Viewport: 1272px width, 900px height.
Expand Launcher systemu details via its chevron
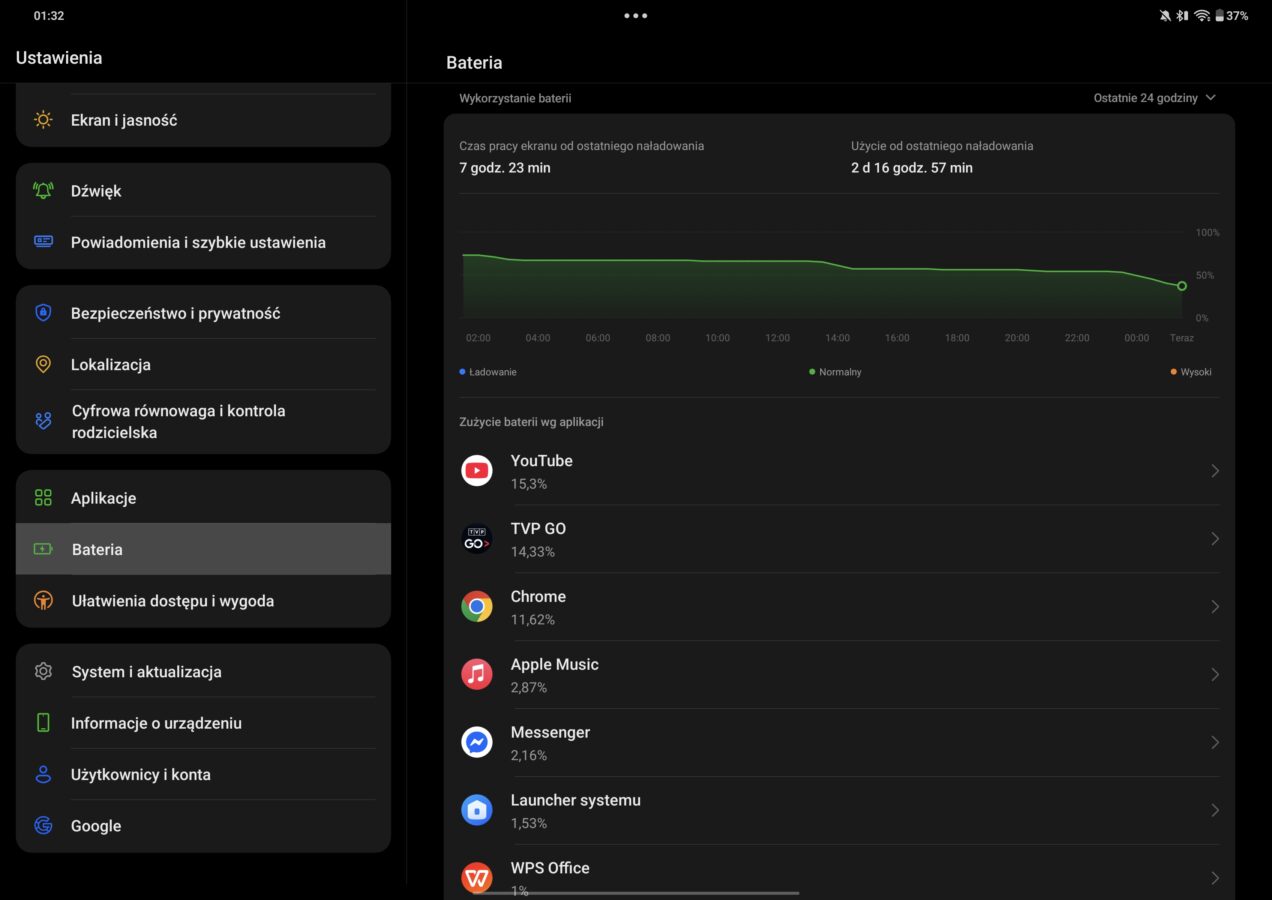point(1215,810)
